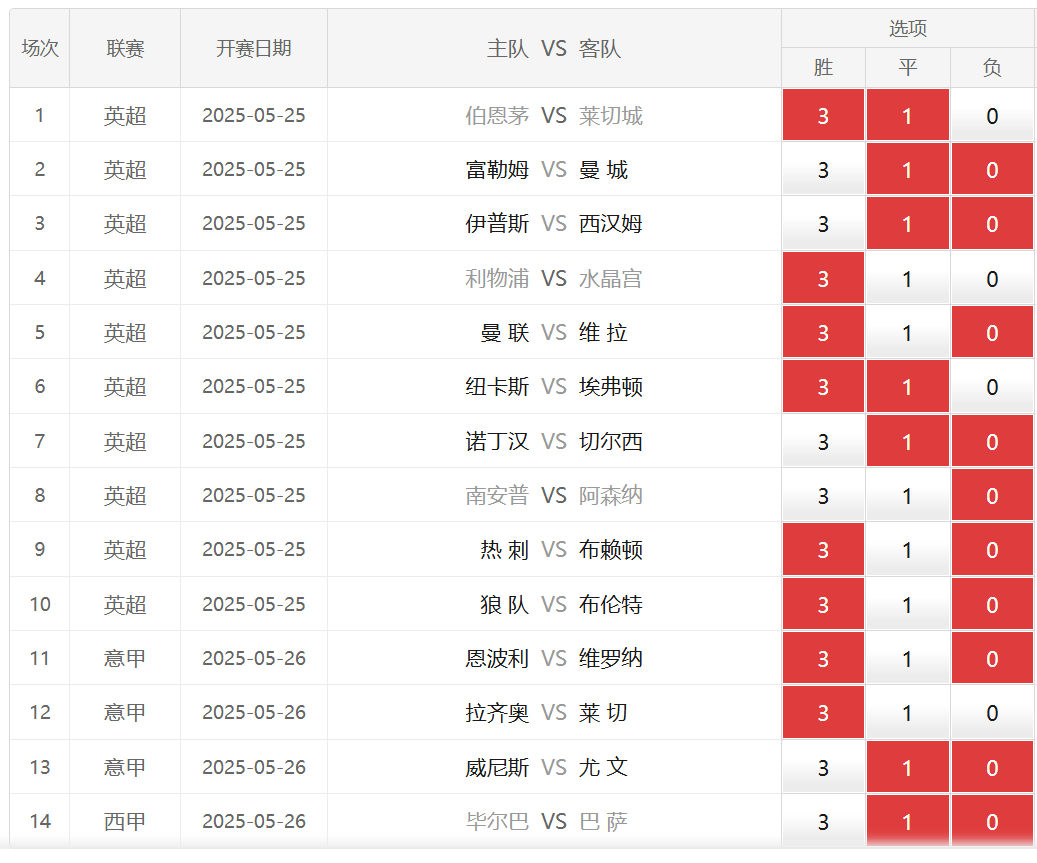1037x863 pixels.
Task: Unselect loss (0) for 曼联 VS 维拉
Action: tap(992, 332)
